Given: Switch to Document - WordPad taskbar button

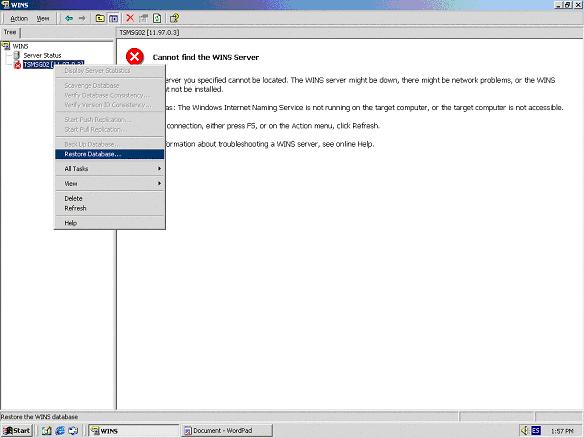Looking at the screenshot, I should 227,431.
